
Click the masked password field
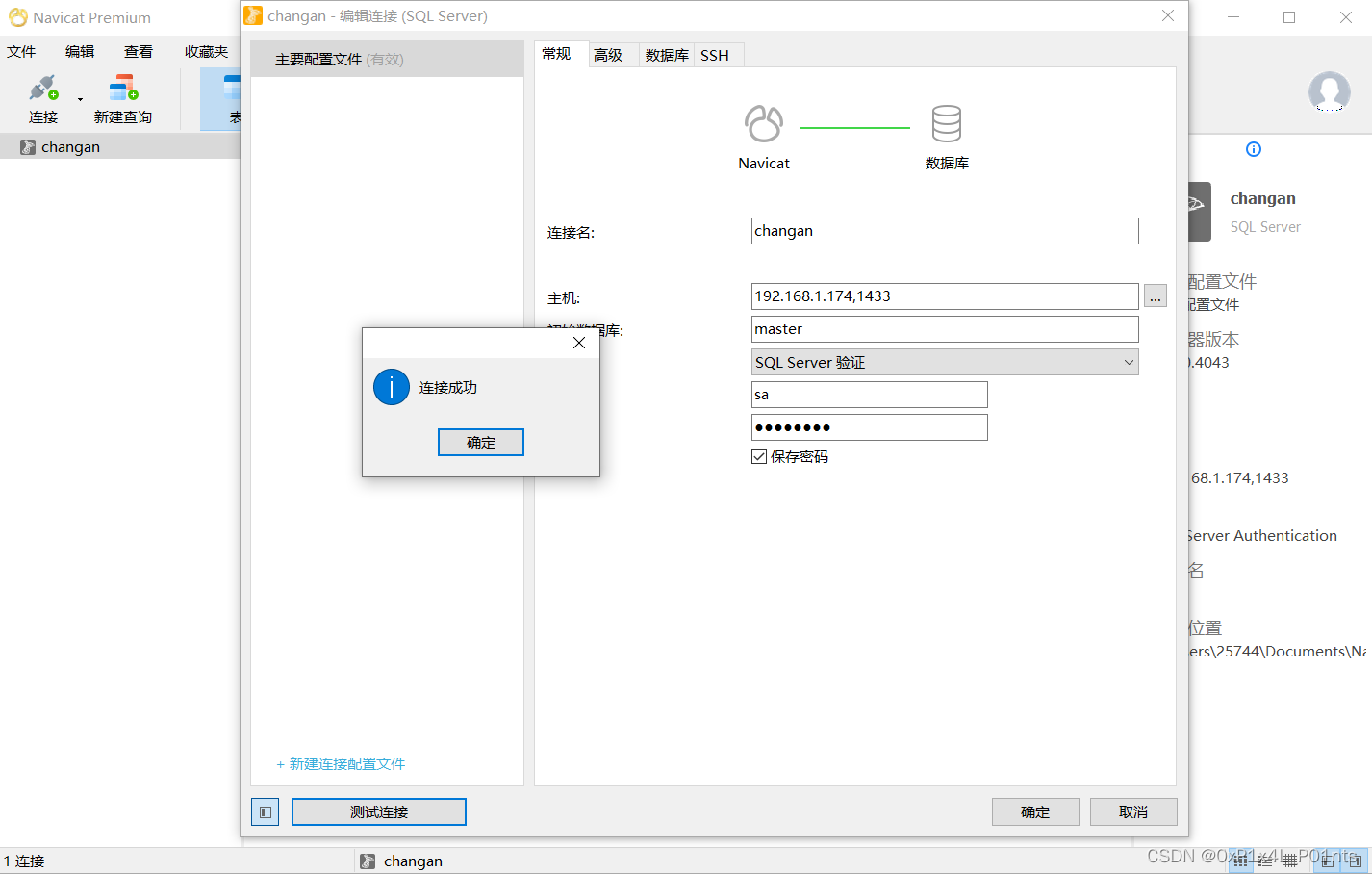869,427
